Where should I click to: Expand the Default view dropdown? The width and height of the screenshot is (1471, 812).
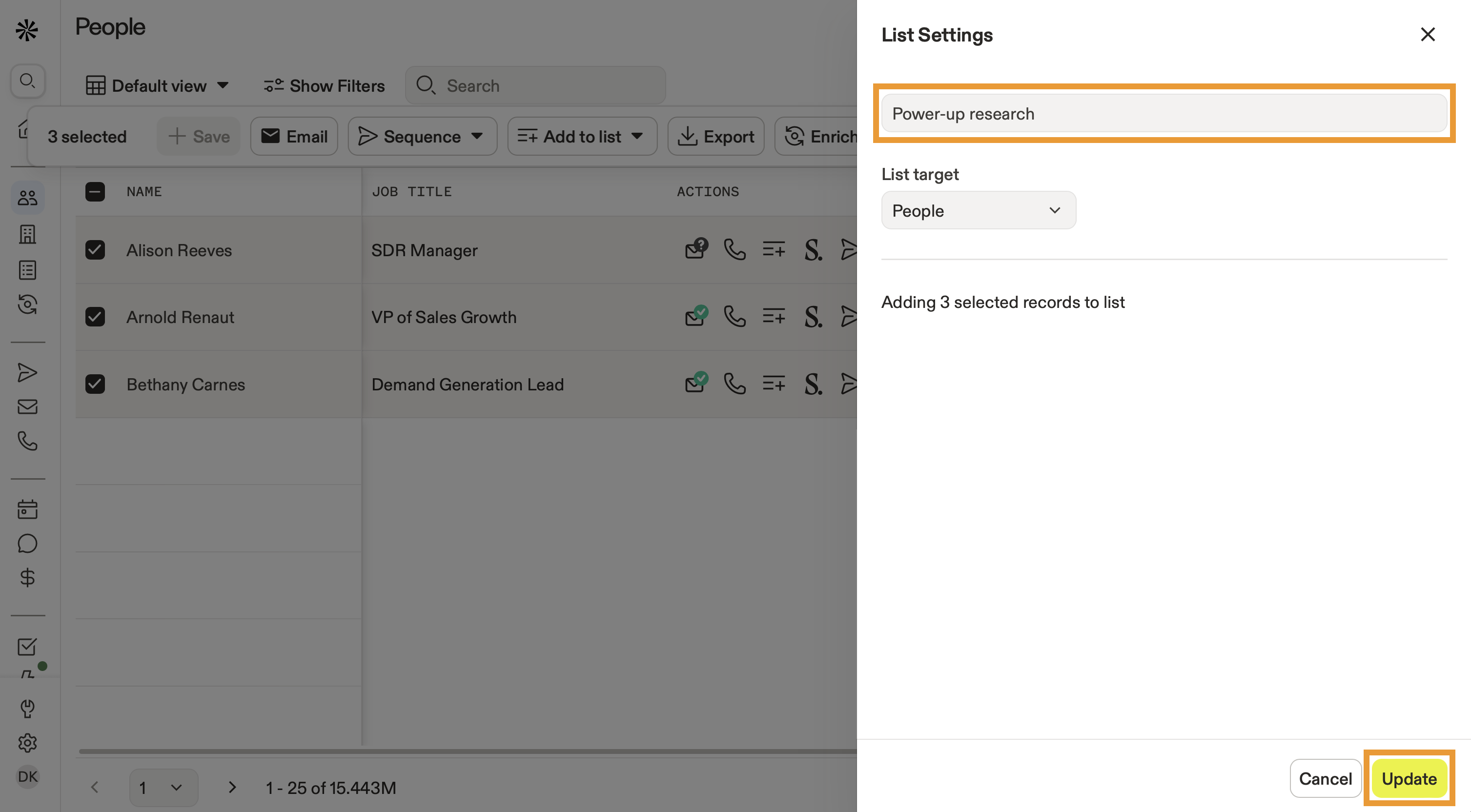(158, 86)
